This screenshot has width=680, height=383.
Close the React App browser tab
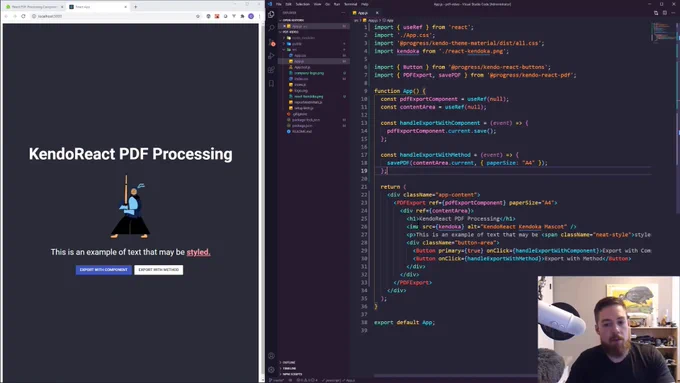pyautogui.click(x=126, y=7)
